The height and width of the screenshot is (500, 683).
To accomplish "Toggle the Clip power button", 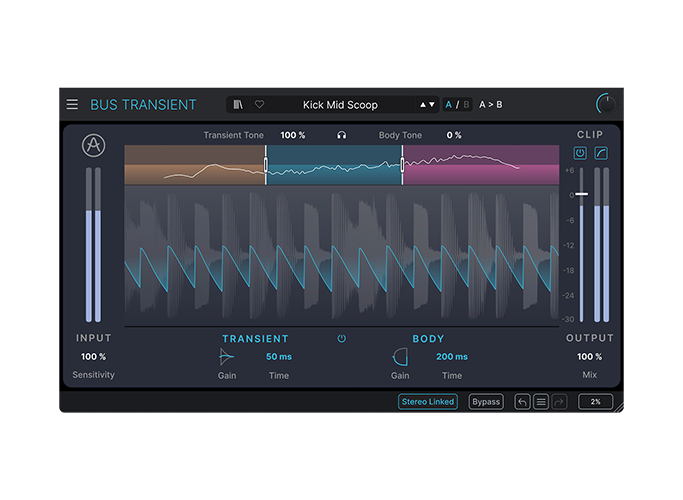I will click(x=580, y=153).
